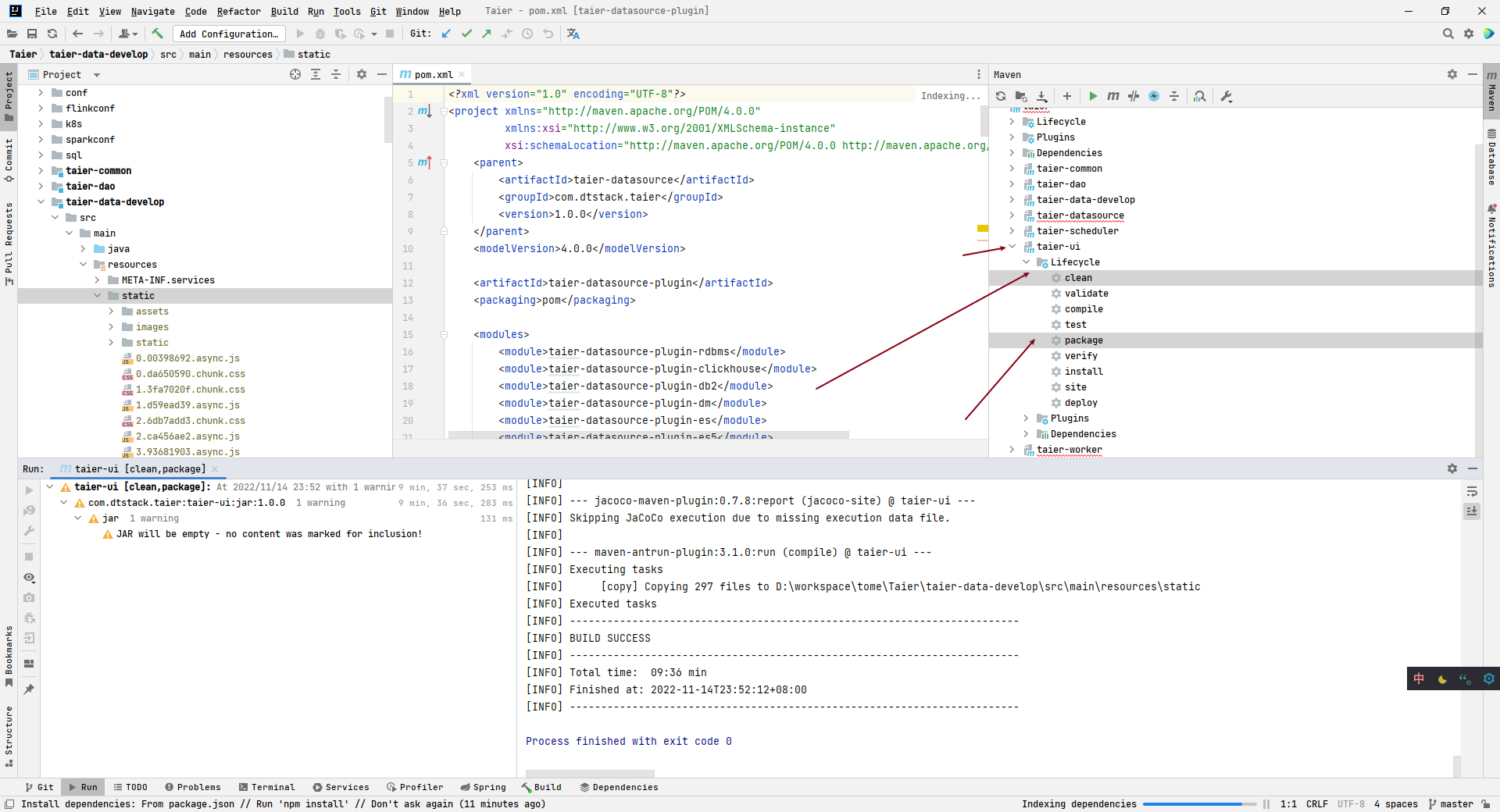This screenshot has height=812, width=1500.
Task: Download sources and documentation in Maven panel
Action: tap(1041, 96)
